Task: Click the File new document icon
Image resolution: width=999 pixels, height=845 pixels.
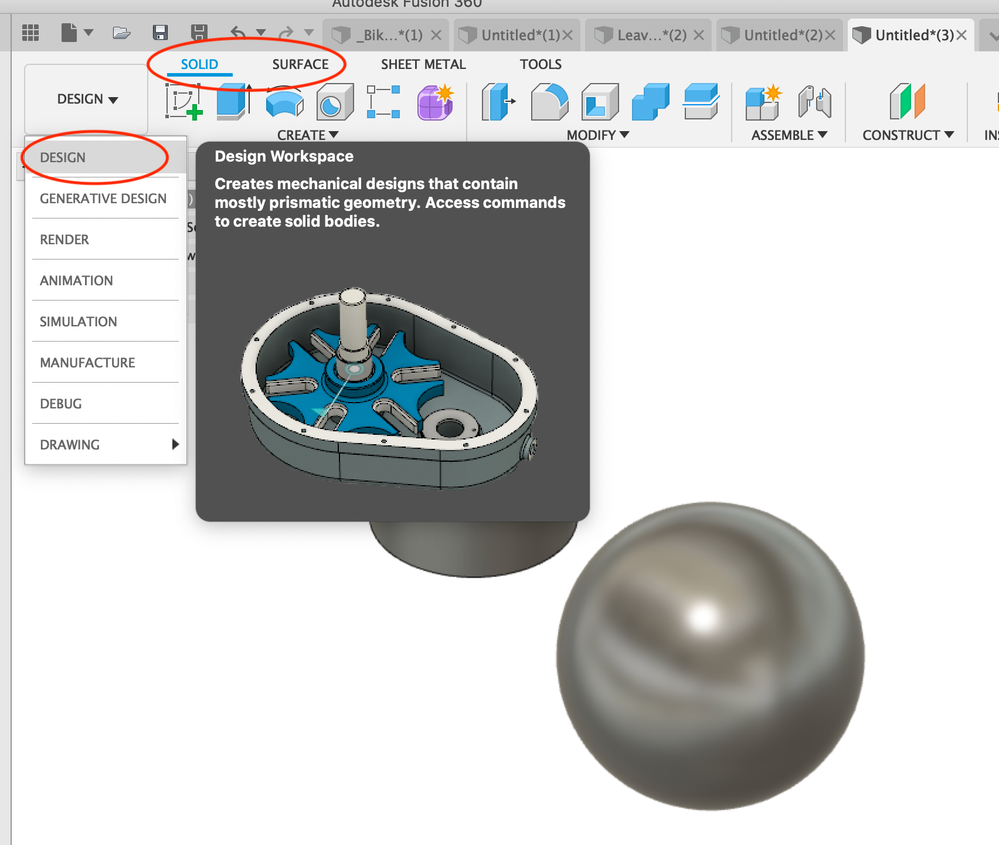Action: [x=69, y=32]
